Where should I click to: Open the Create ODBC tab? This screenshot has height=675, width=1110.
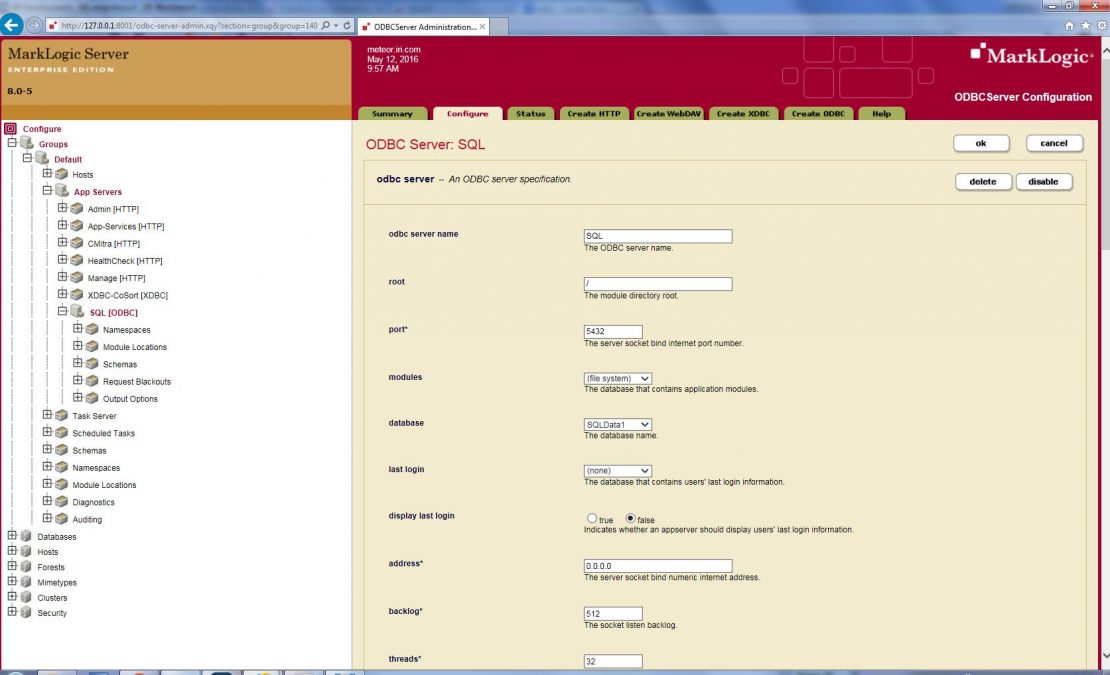click(818, 113)
